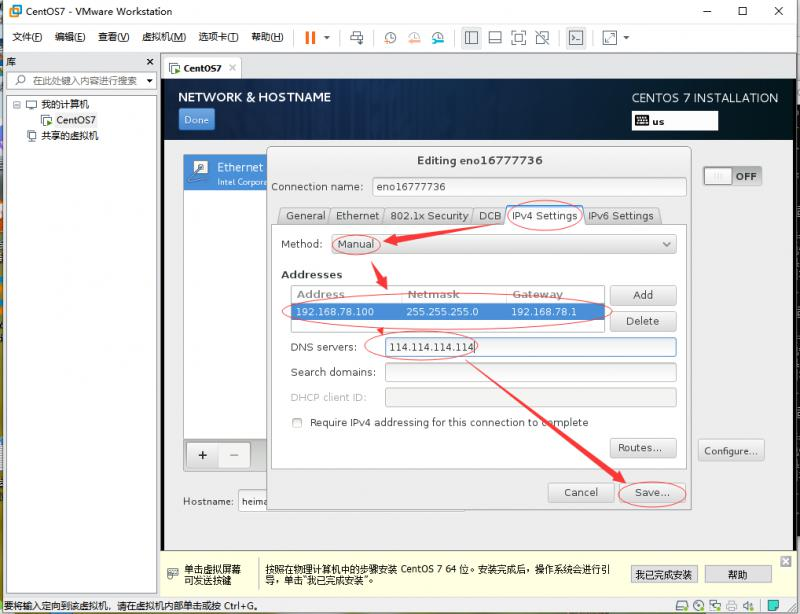The width and height of the screenshot is (800, 614).
Task: Select 共享的虚拟机 in the library
Action: (x=69, y=136)
